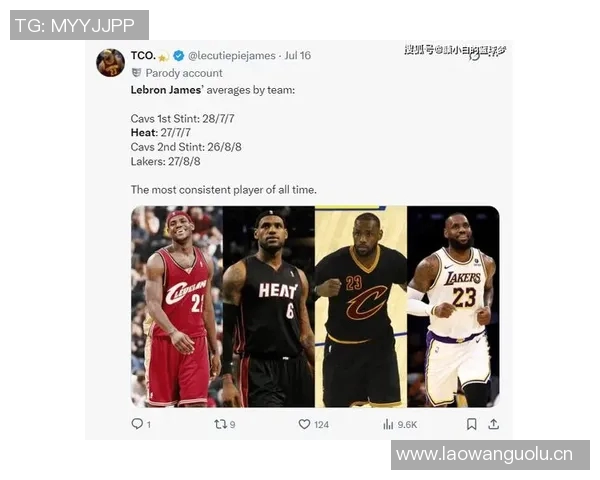Retweet the post using the repost icon
Viewport: 600px width, 480px height.
220,424
